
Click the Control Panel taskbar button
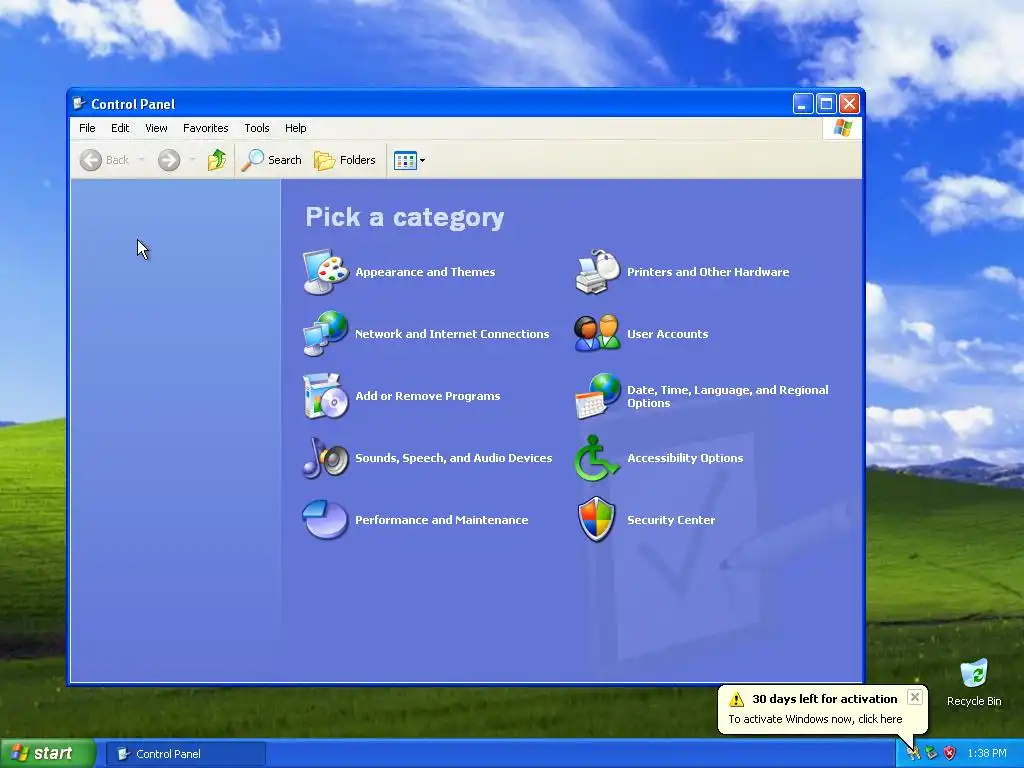point(185,754)
